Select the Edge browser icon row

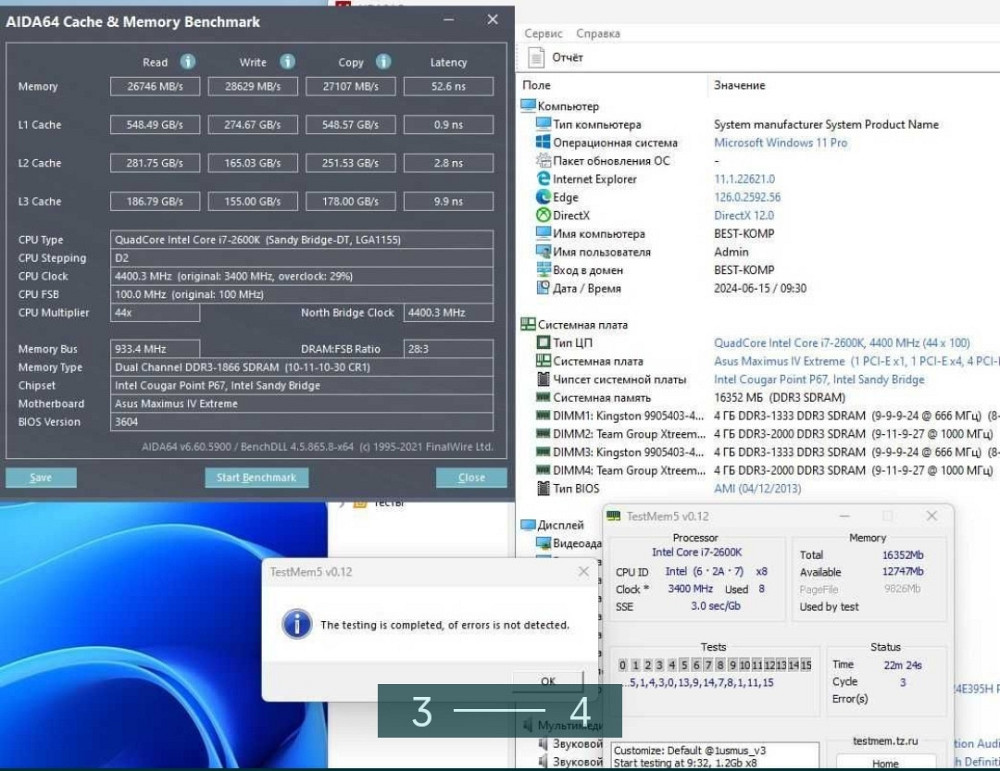[544, 197]
